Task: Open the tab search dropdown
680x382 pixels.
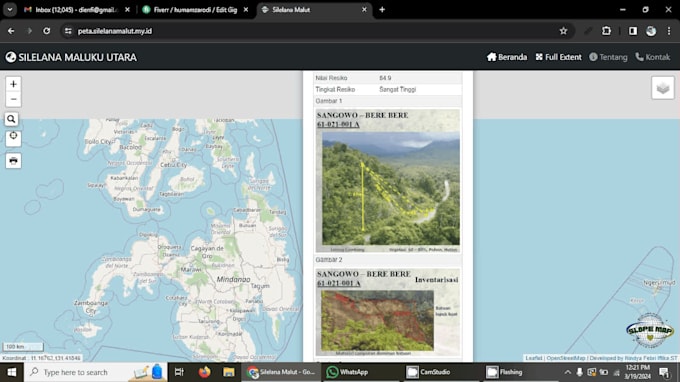Action: tap(10, 10)
